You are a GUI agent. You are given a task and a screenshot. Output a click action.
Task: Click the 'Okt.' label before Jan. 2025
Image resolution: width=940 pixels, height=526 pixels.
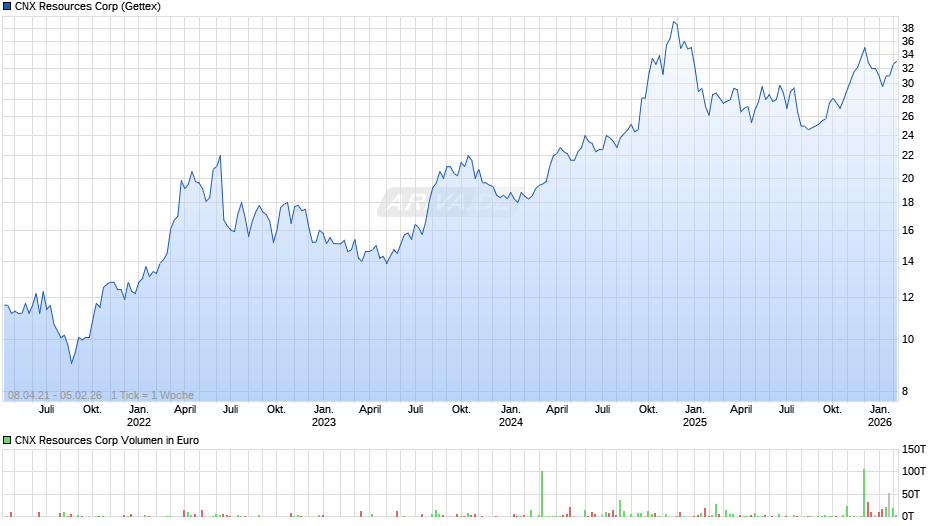pos(648,409)
